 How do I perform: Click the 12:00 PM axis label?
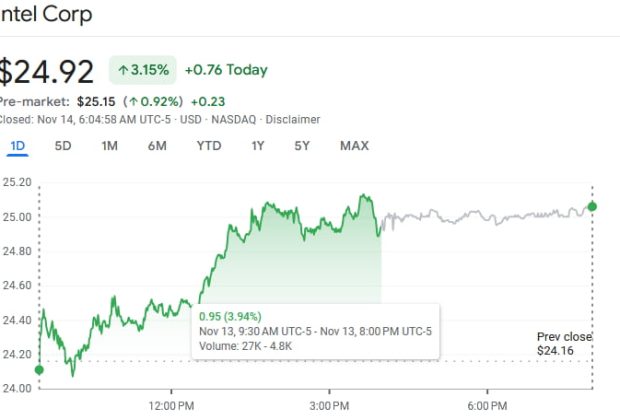tap(171, 405)
